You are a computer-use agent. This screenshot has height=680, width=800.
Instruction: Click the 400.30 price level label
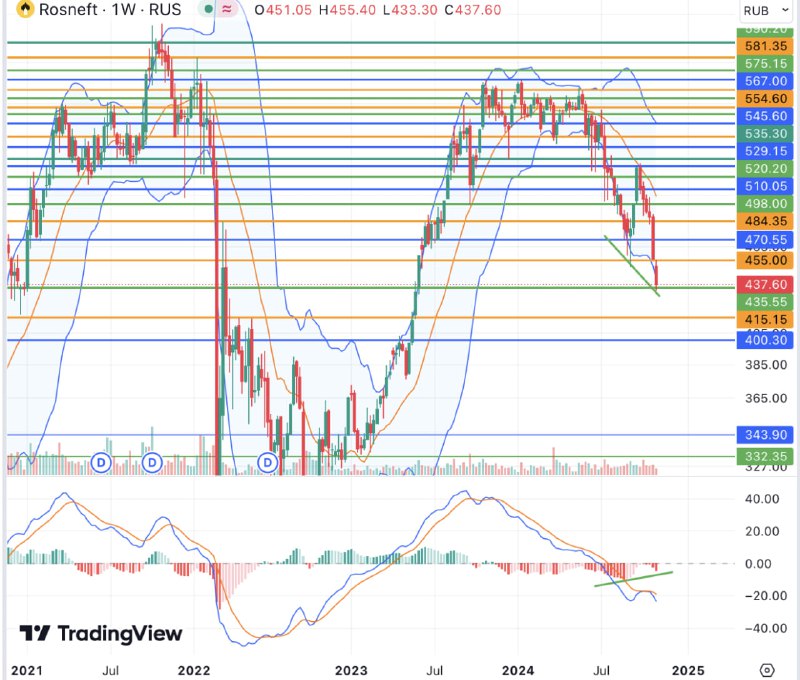click(x=765, y=340)
